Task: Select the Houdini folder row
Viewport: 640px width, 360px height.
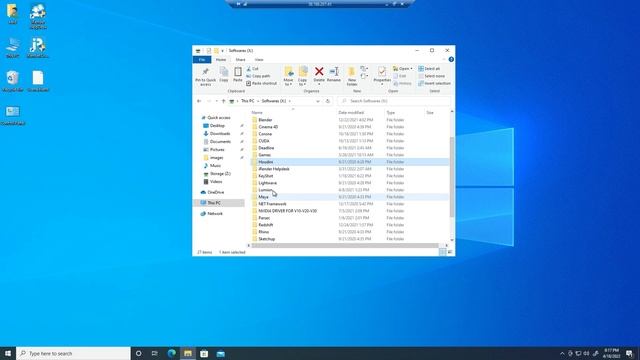Action: click(x=350, y=162)
